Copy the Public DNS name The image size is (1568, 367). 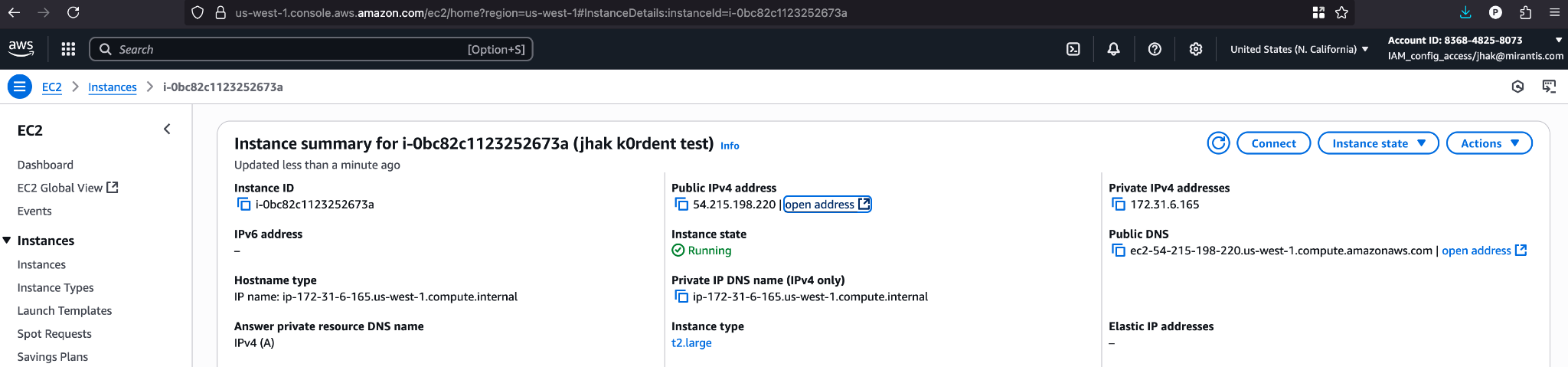(1118, 251)
